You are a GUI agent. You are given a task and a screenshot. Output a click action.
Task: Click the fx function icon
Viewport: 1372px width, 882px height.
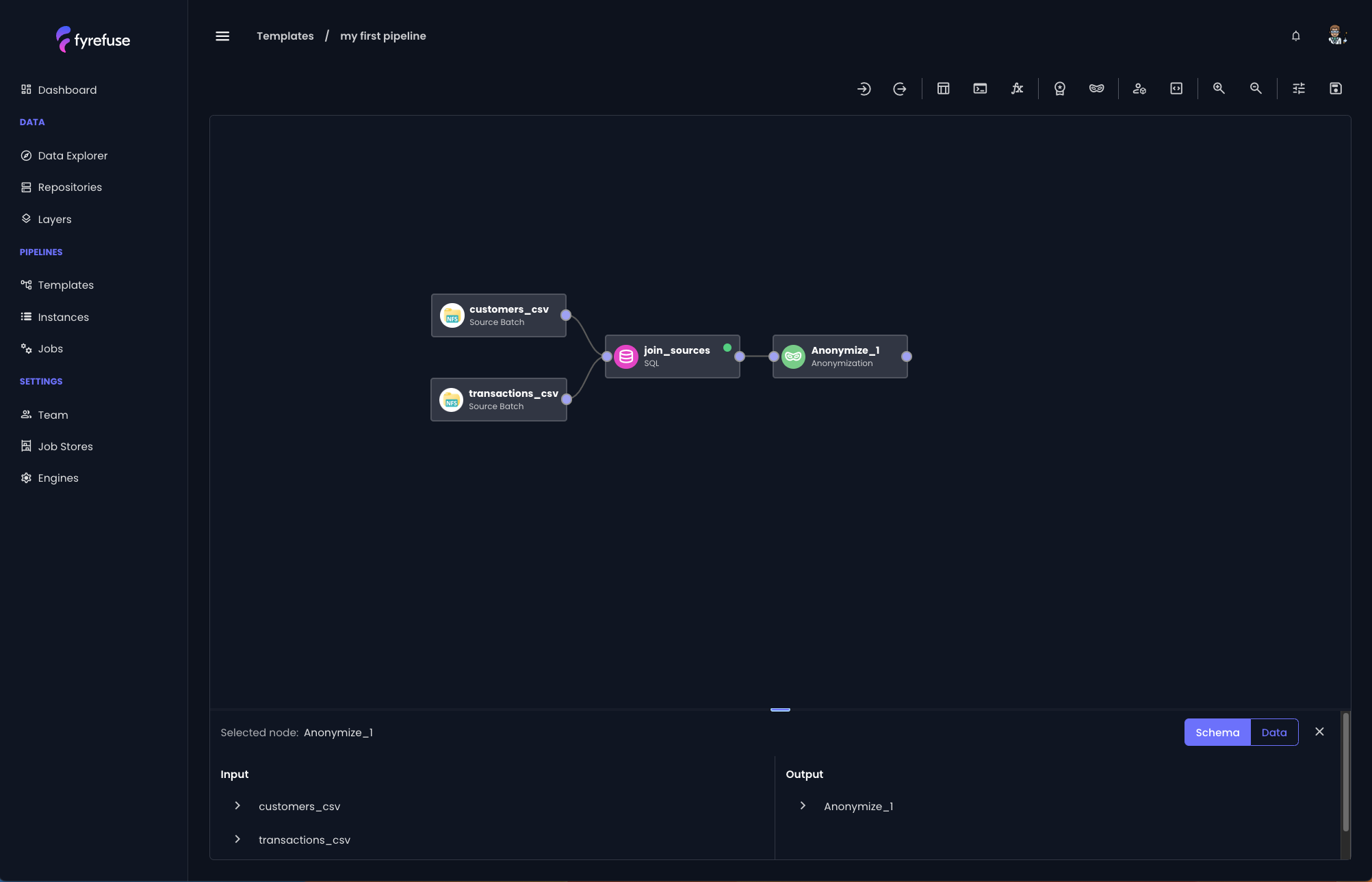pos(1017,88)
